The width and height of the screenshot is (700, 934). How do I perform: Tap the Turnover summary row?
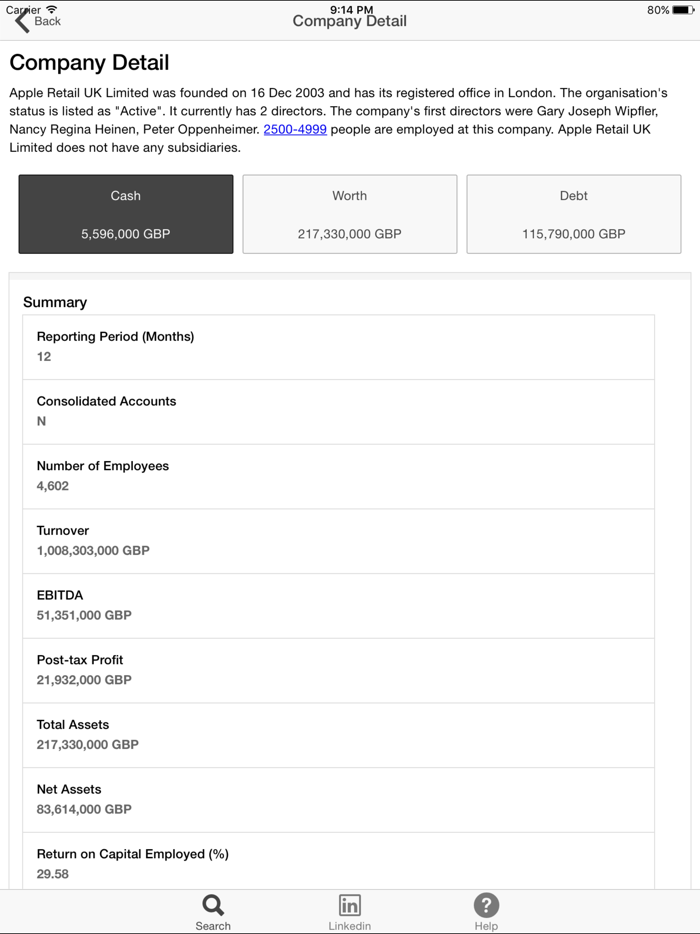[338, 541]
